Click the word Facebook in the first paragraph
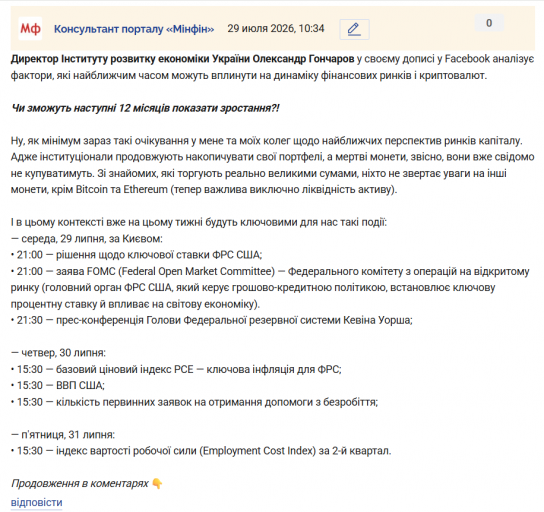The width and height of the screenshot is (544, 512). coord(467,59)
